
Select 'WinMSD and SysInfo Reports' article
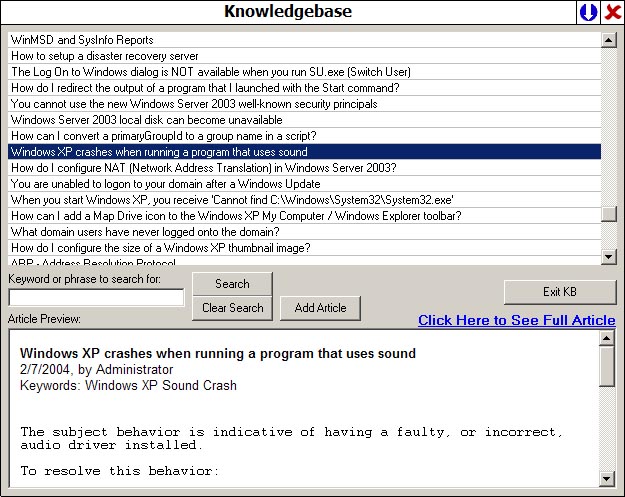pos(305,40)
